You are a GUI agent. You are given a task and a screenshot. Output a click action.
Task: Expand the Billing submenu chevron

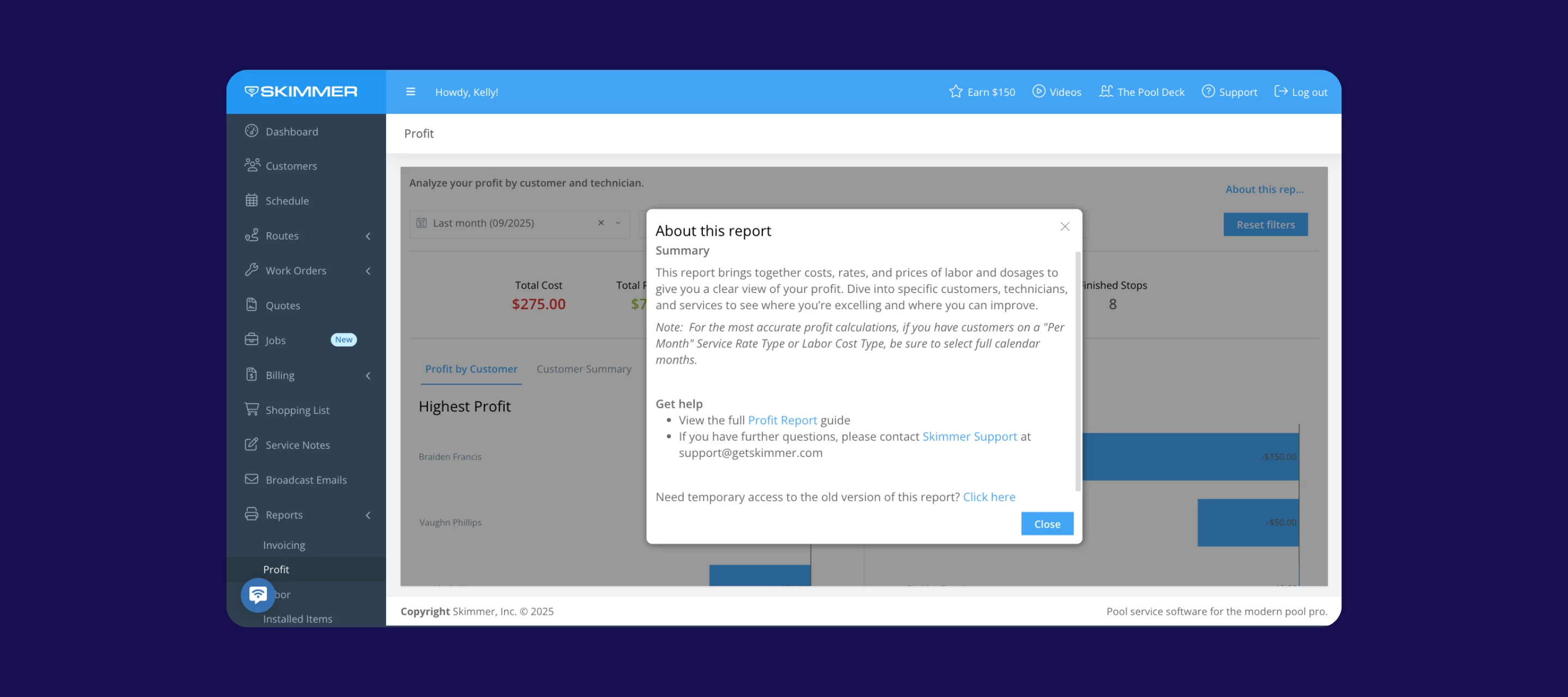click(x=367, y=376)
